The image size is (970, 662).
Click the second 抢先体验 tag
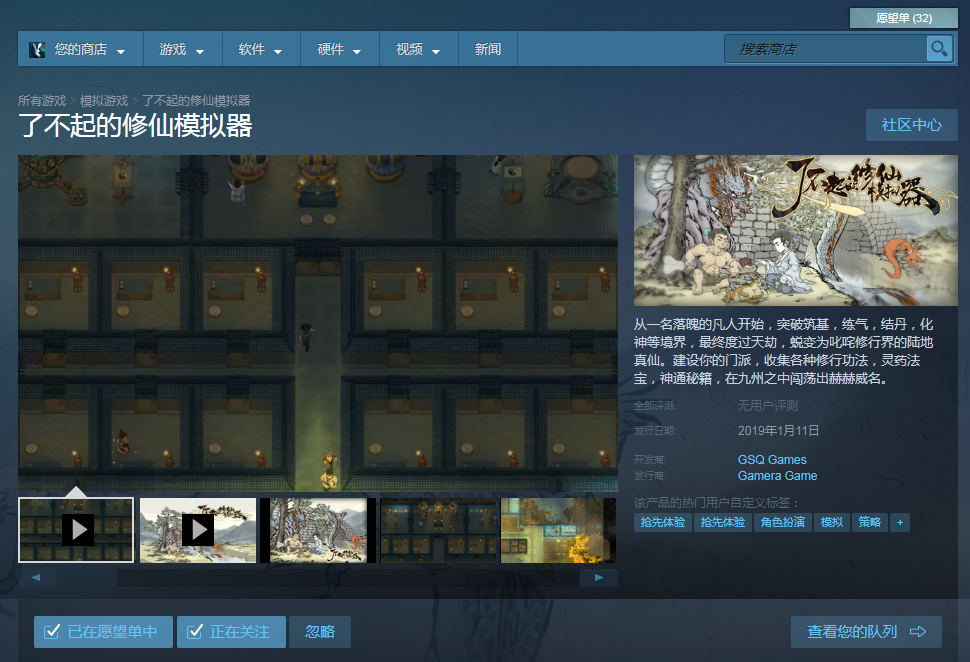coord(723,522)
